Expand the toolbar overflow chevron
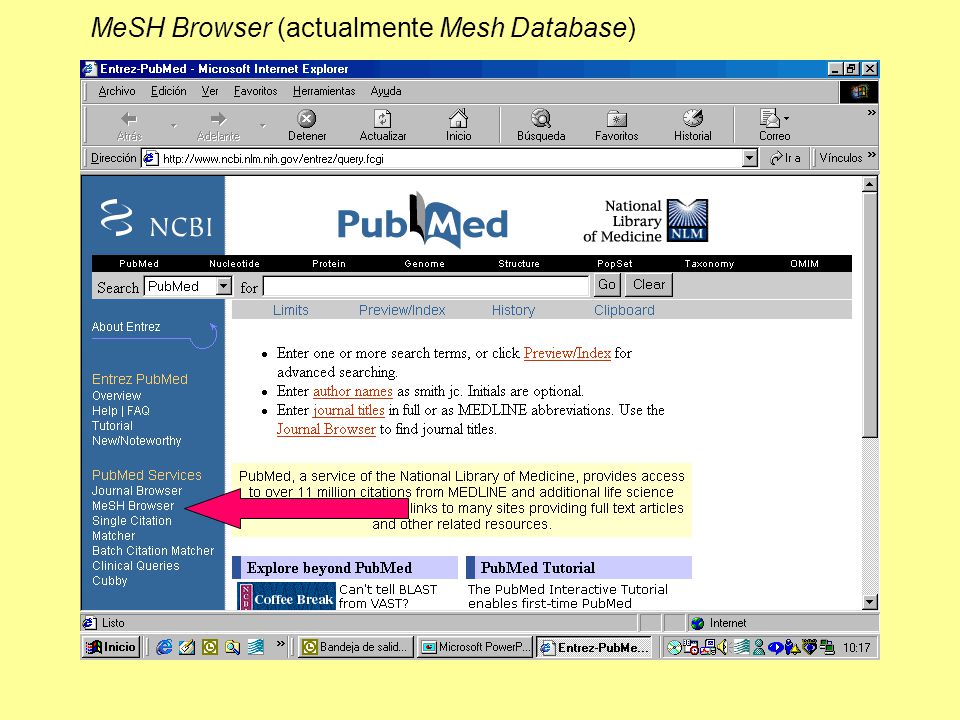 tap(871, 113)
